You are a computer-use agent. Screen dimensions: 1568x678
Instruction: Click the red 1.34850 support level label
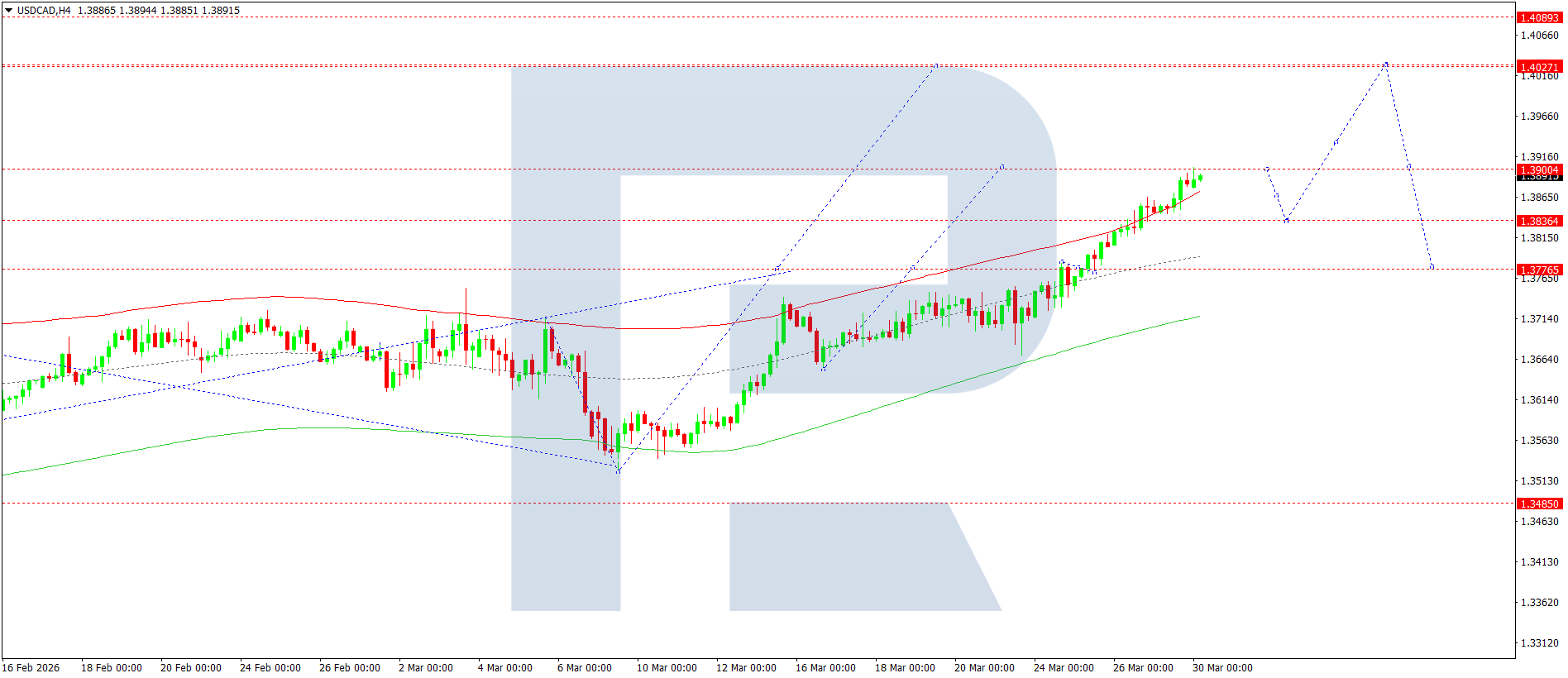tap(1539, 504)
